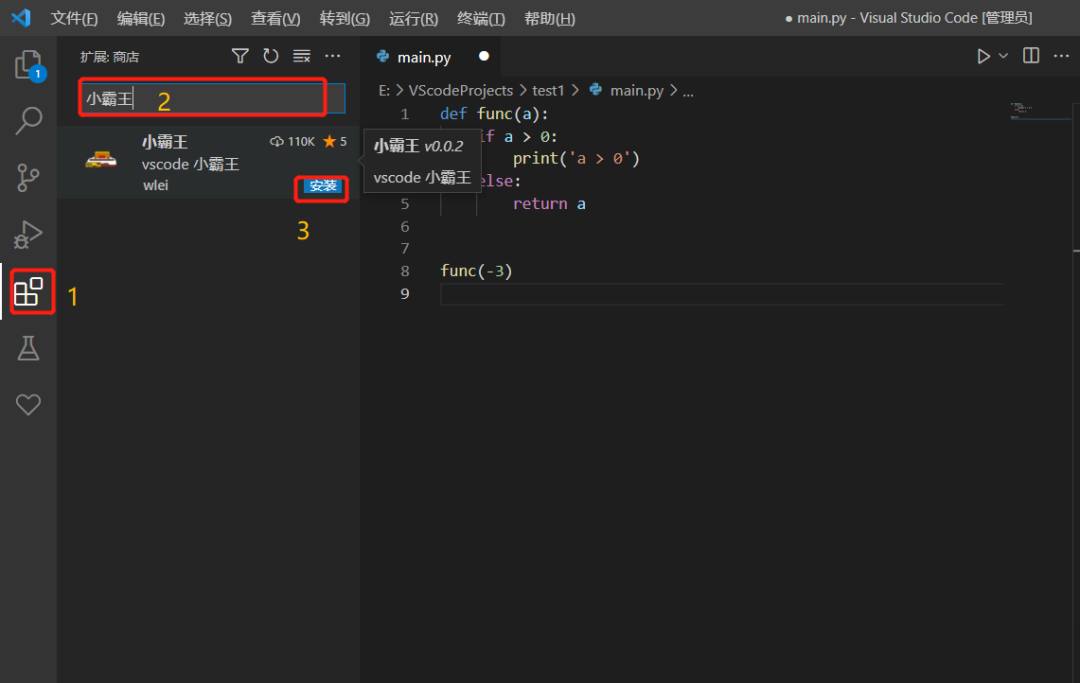The image size is (1080, 683).
Task: Split the editor to the right
Action: (1031, 56)
